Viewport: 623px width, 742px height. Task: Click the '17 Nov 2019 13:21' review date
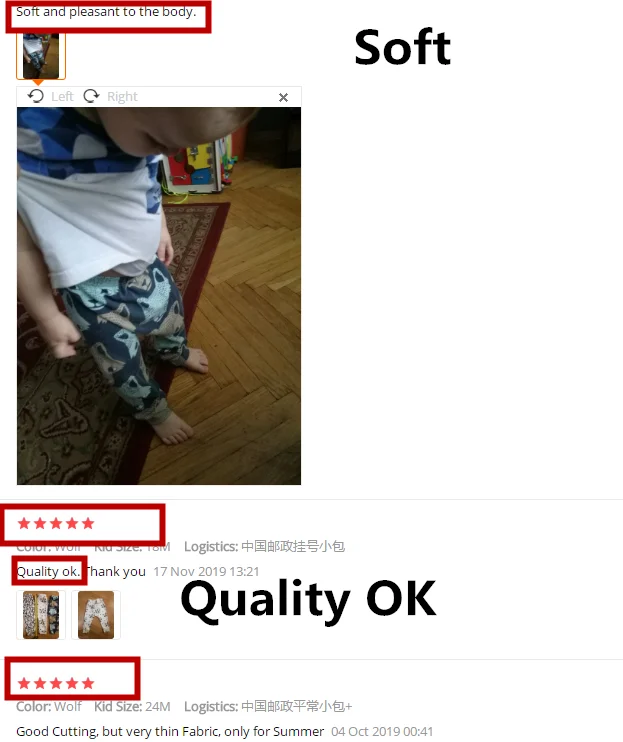click(206, 572)
